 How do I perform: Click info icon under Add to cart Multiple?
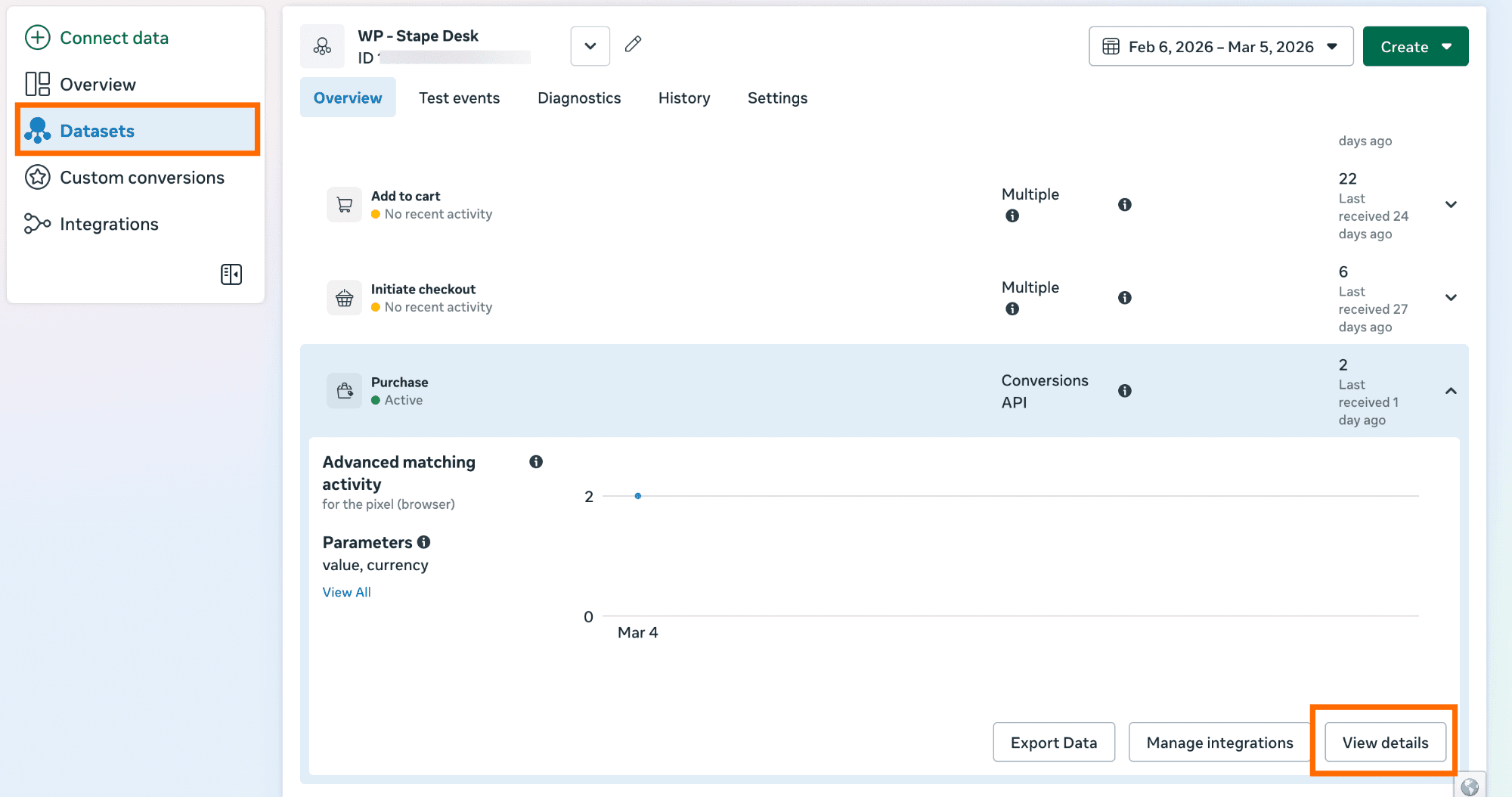[x=1012, y=216]
